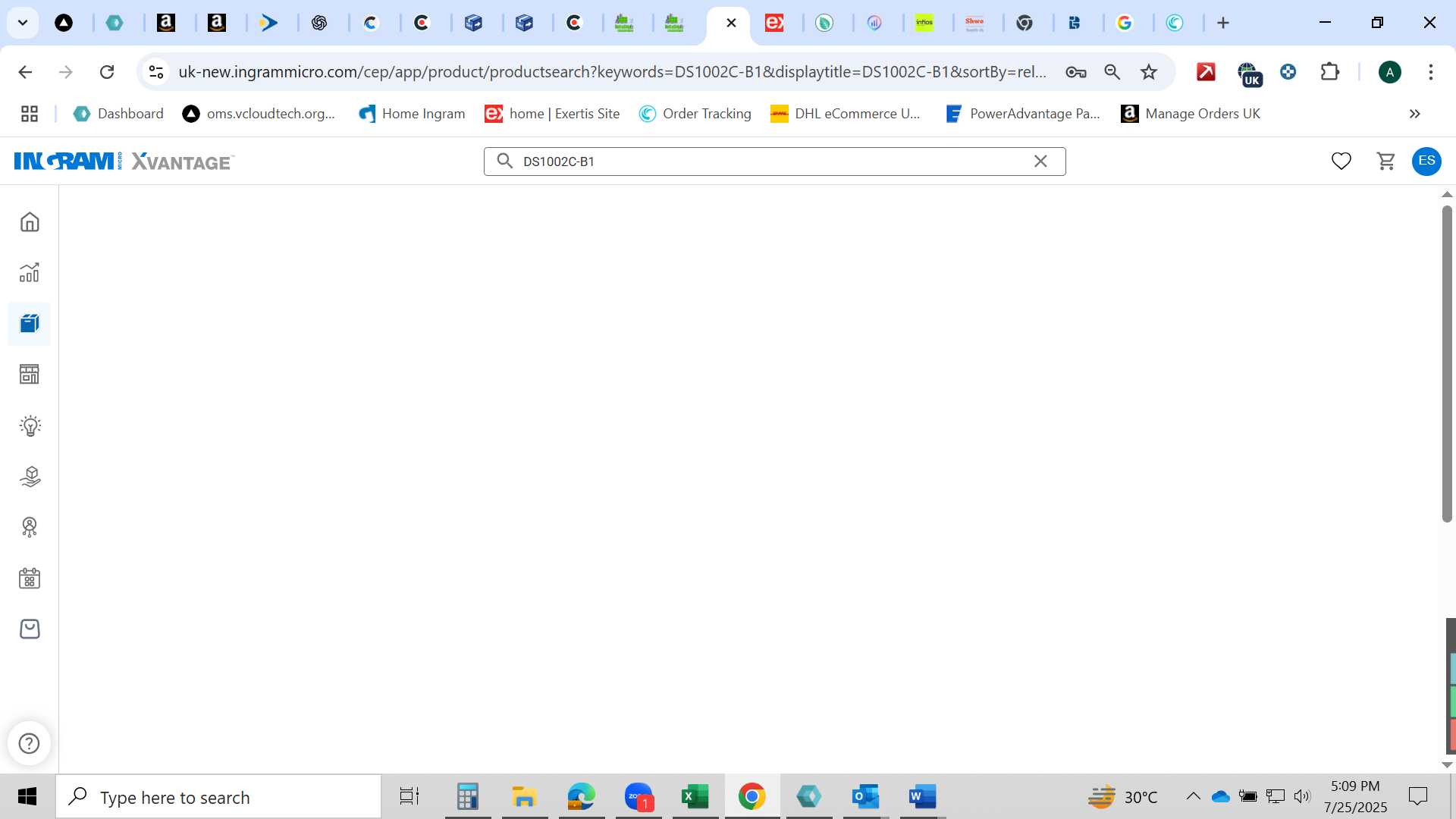This screenshot has height=819, width=1456.
Task: Open File Explorer from the taskbar
Action: (x=524, y=796)
